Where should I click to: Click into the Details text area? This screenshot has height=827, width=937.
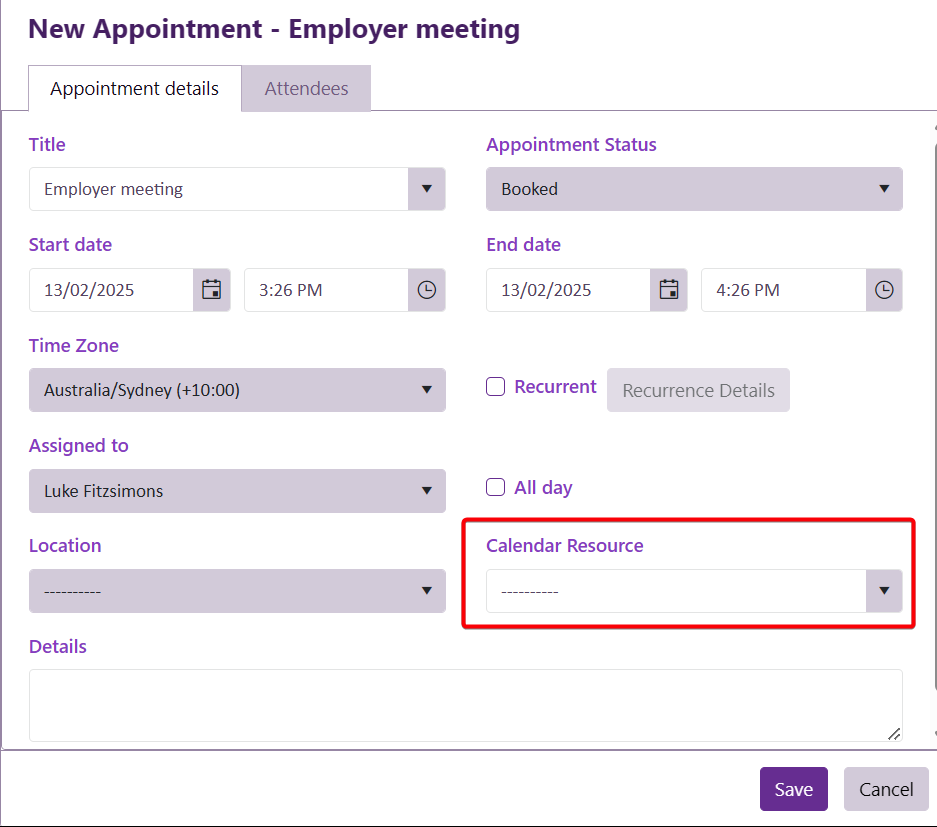coord(465,705)
